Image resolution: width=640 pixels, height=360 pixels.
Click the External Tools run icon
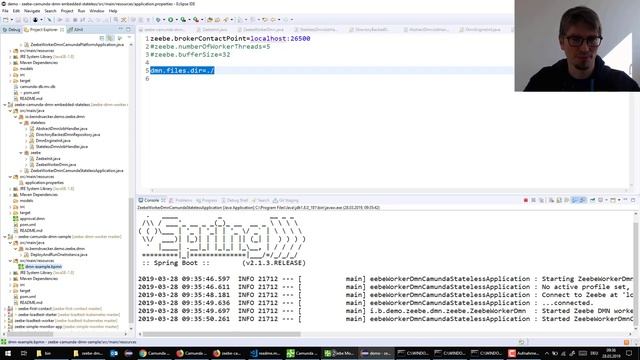tap(196, 20)
